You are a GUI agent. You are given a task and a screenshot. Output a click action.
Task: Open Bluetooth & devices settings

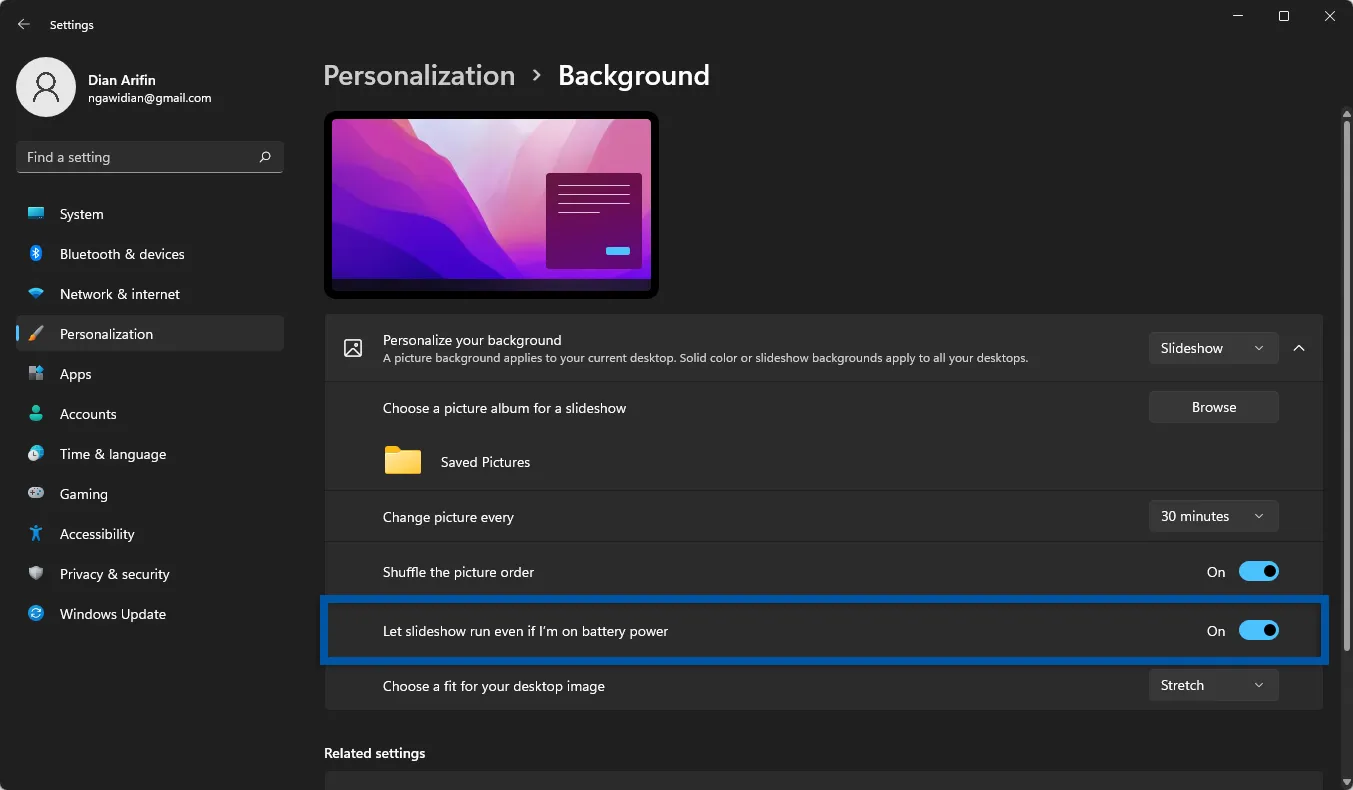pos(36,254)
